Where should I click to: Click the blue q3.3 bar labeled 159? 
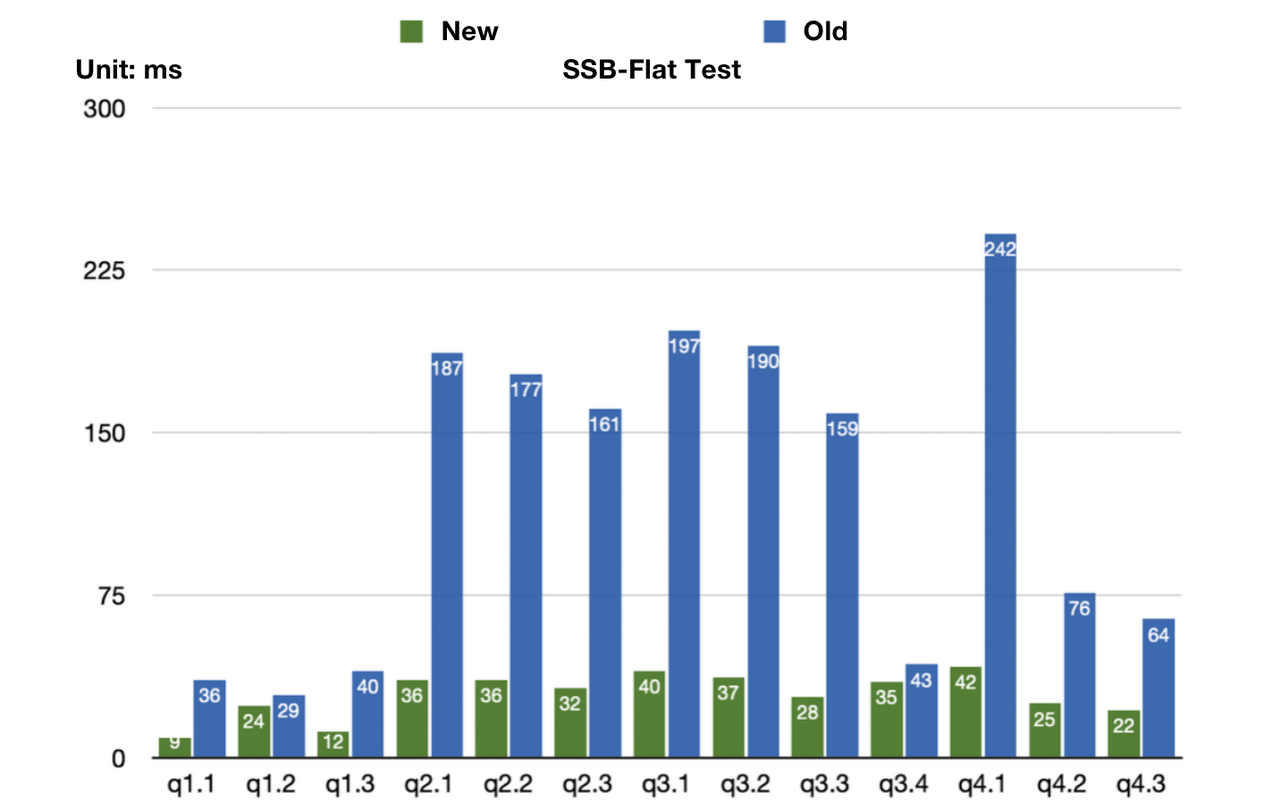tap(842, 585)
